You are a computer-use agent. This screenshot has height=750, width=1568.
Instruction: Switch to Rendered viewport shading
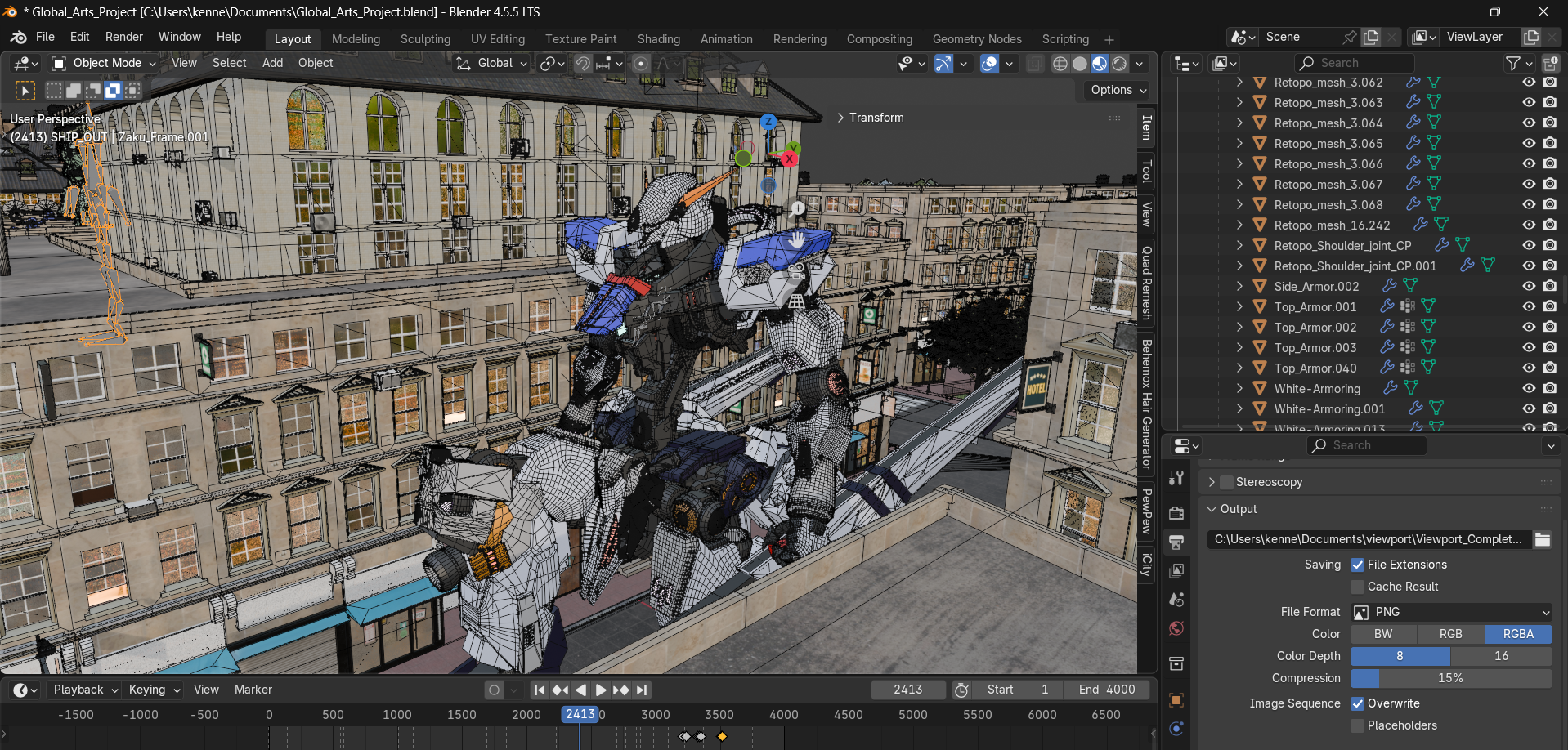(x=1119, y=64)
